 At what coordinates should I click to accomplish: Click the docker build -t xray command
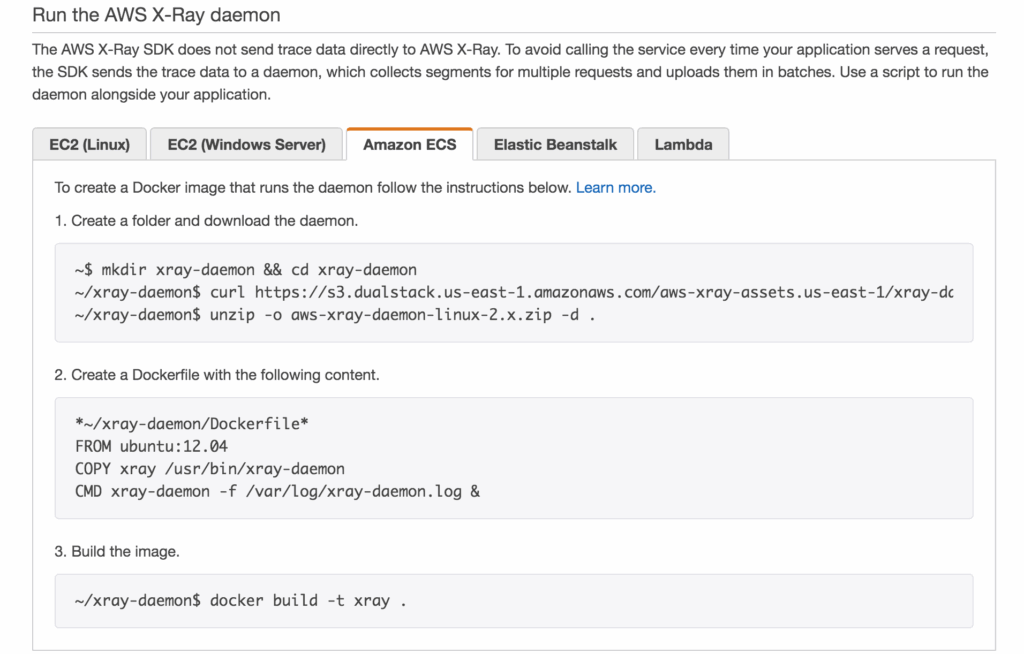click(241, 601)
